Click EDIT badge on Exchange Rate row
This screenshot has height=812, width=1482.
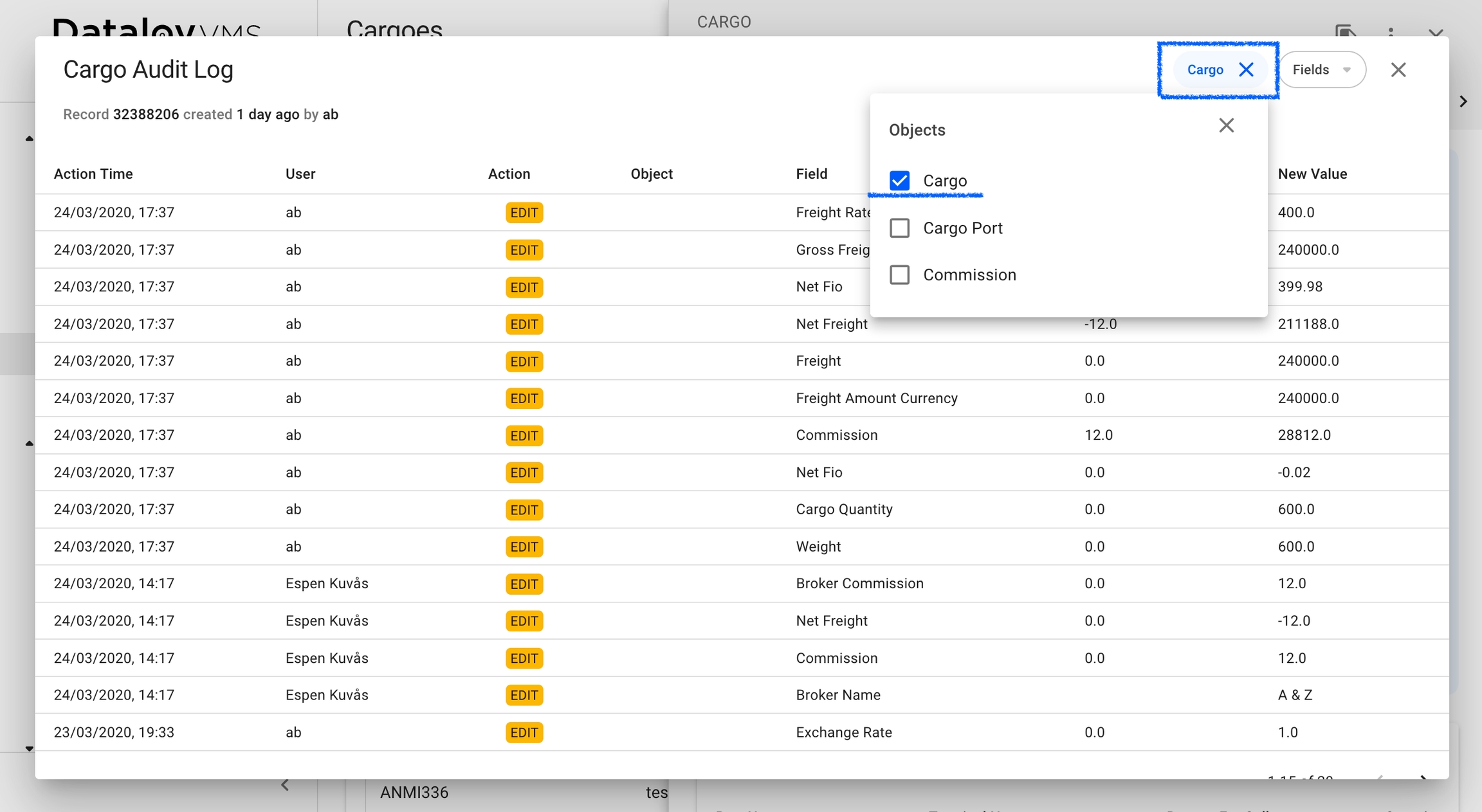click(524, 732)
